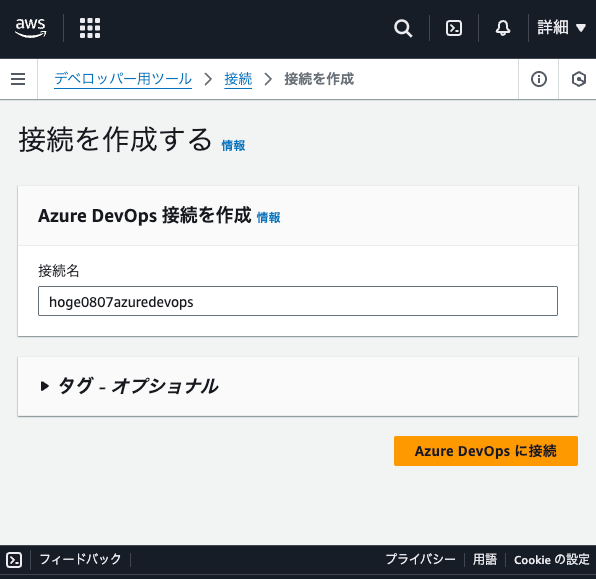Open フィードバック in footer
The height and width of the screenshot is (579, 596).
point(80,559)
